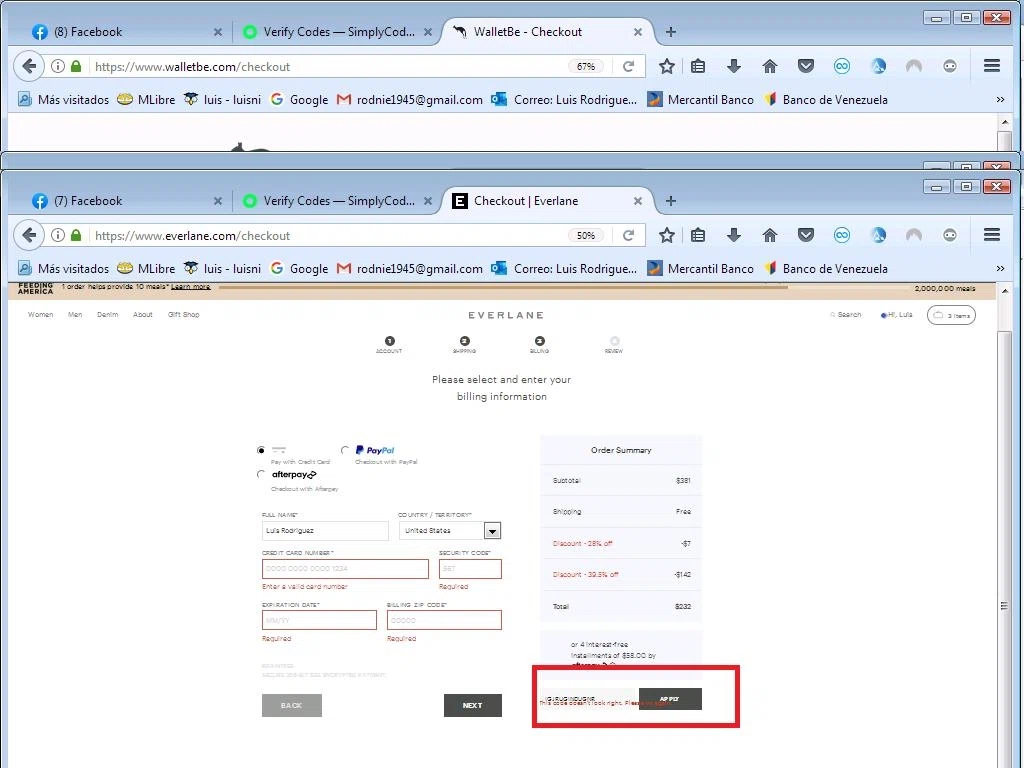Go Home in Everlane window toolbar

770,235
